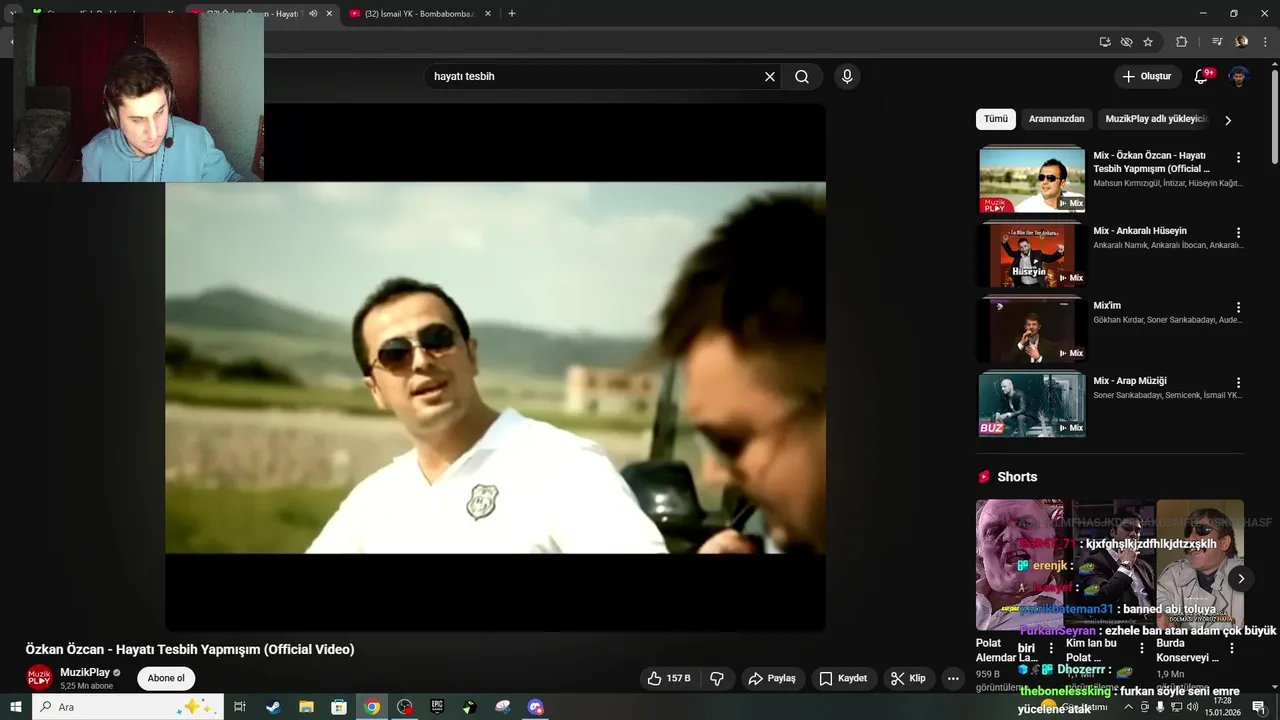Open Microsoft Store from the taskbar
This screenshot has height=720, width=1280.
click(x=339, y=707)
